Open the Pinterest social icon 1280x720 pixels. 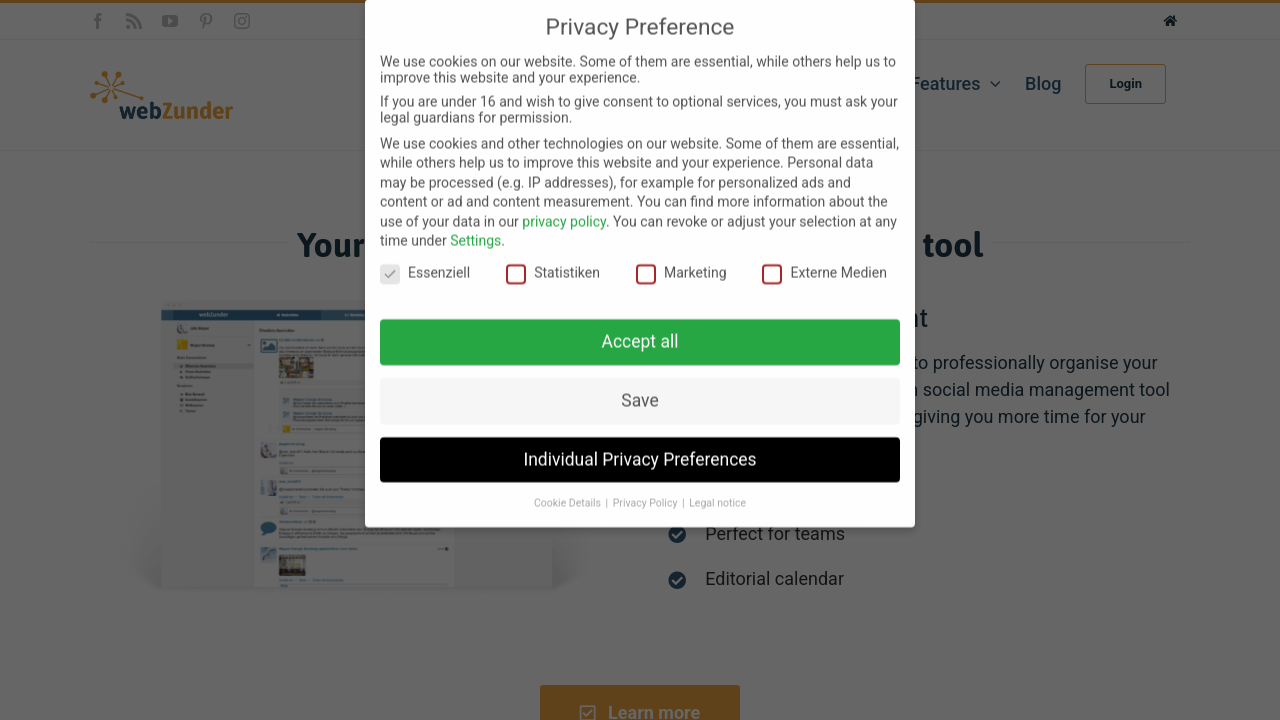click(x=206, y=21)
